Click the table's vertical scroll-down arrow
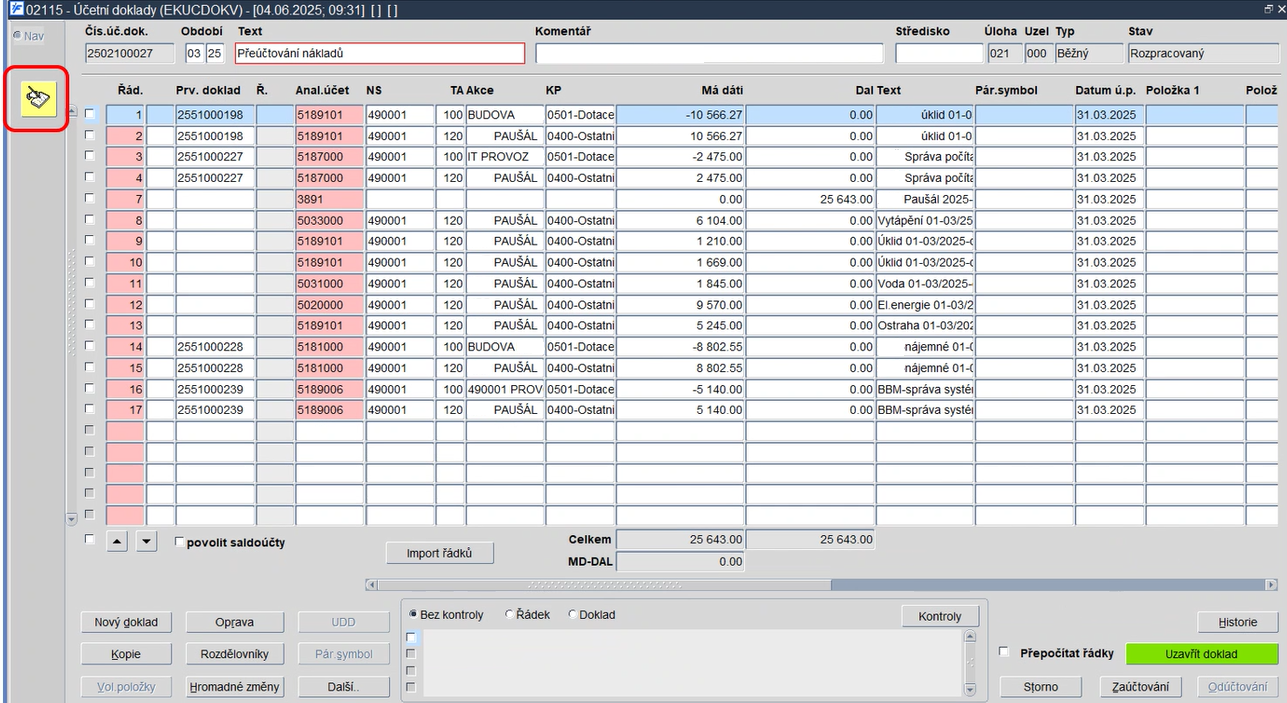This screenshot has width=1287, height=703. (x=70, y=519)
